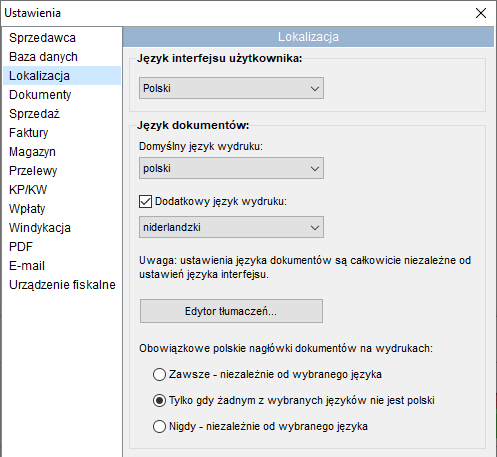Uncheck Dodatkowy język wydruku checkbox

pos(145,202)
